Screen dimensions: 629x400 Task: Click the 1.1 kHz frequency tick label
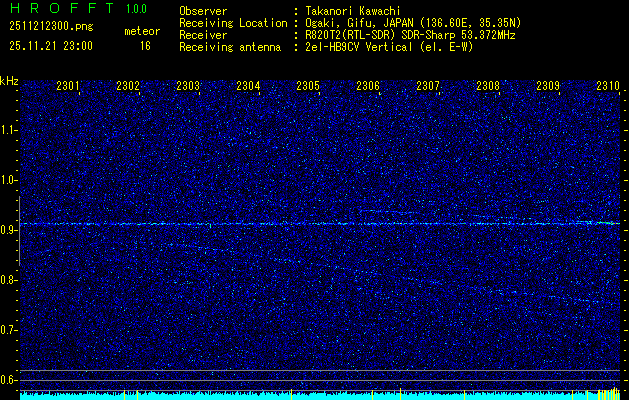click(9, 130)
